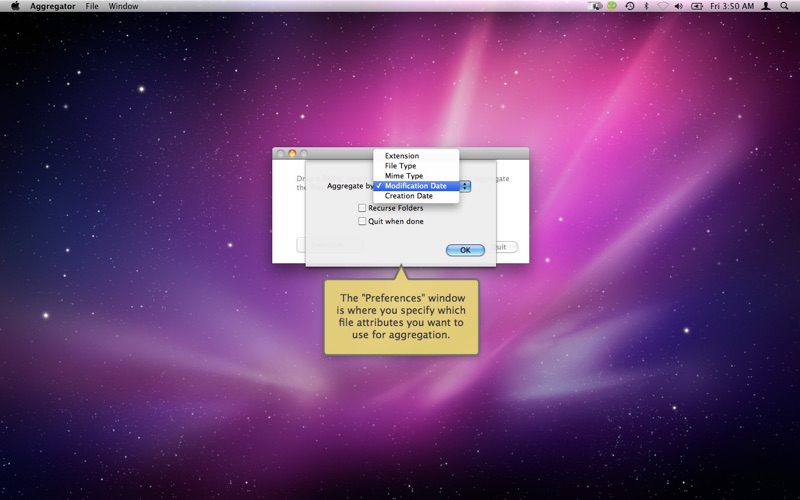Image resolution: width=800 pixels, height=500 pixels.
Task: Click the partly hidden Quit button behind sheet
Action: pyautogui.click(x=507, y=247)
